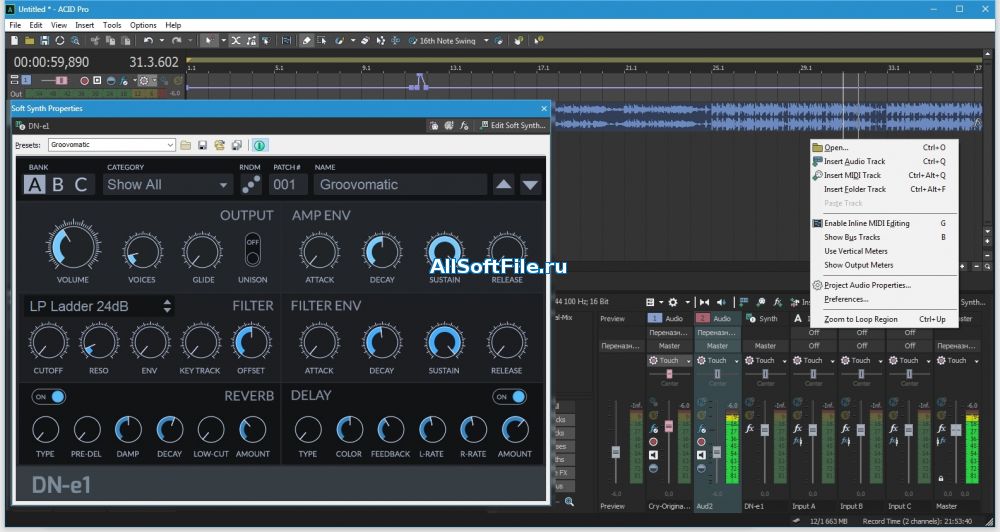Image resolution: width=1000 pixels, height=532 pixels.
Task: Toggle the DELAY ON switch
Action: (x=510, y=397)
